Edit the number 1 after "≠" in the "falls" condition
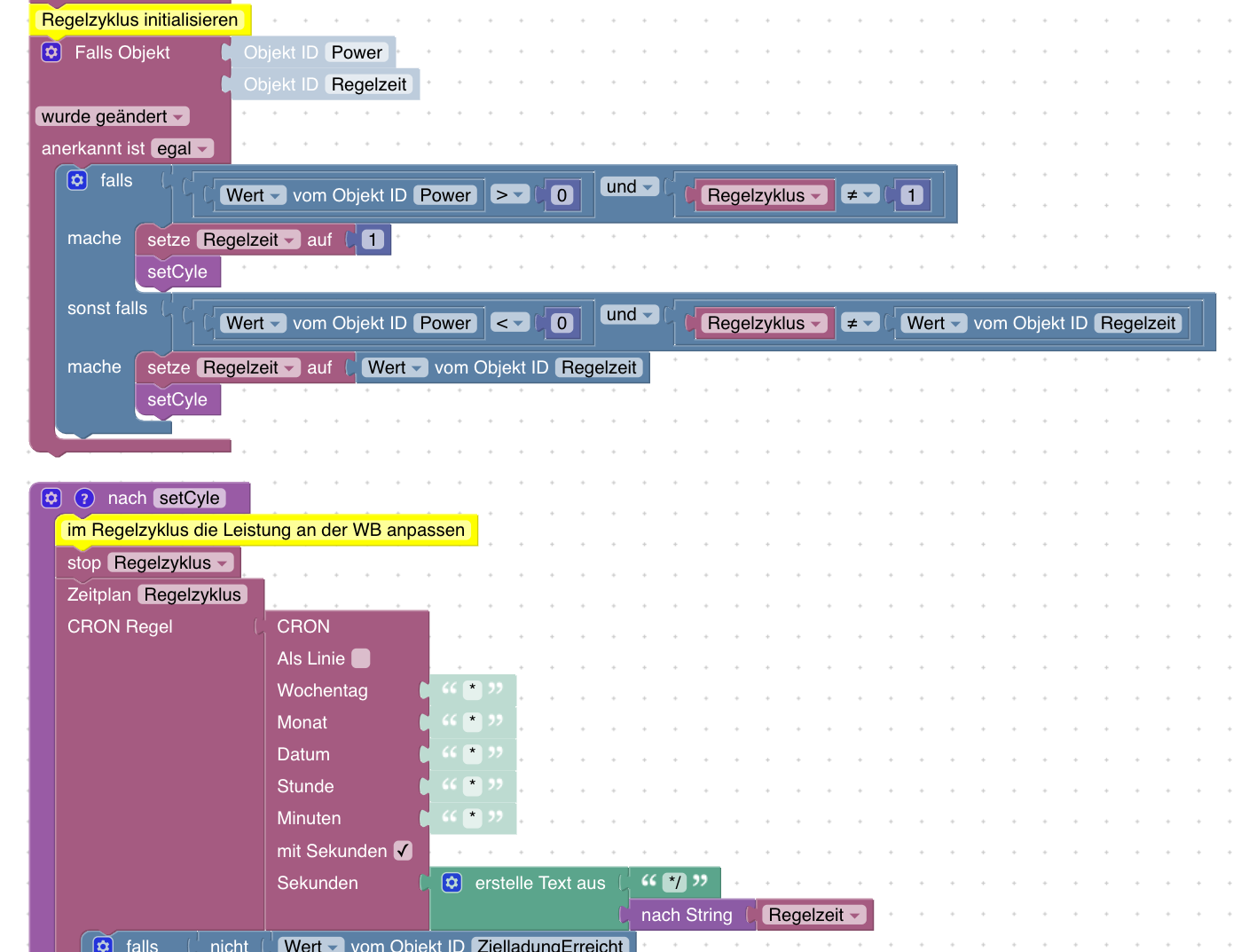The width and height of the screenshot is (1241, 952). (911, 195)
